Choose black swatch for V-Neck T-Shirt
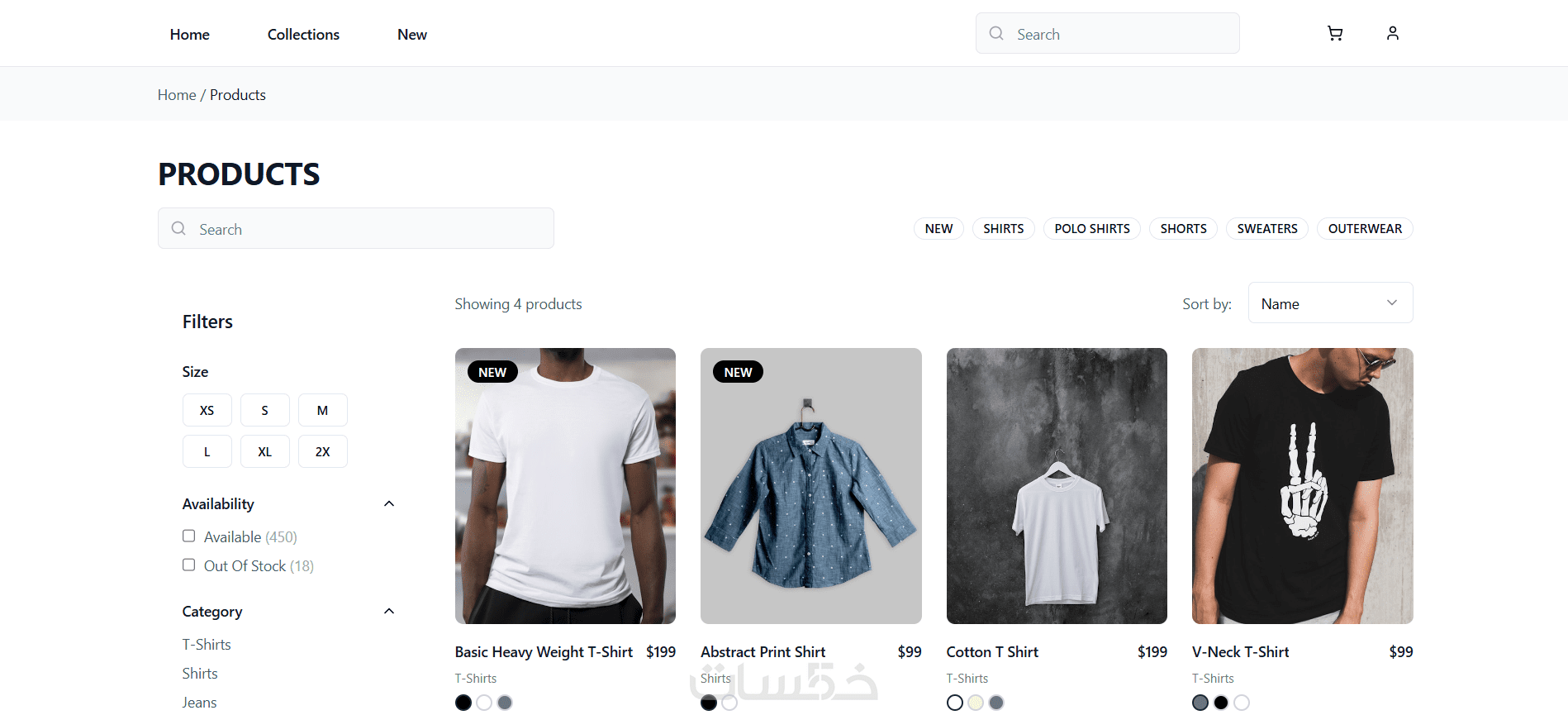The image size is (1568, 715). pos(1221,703)
